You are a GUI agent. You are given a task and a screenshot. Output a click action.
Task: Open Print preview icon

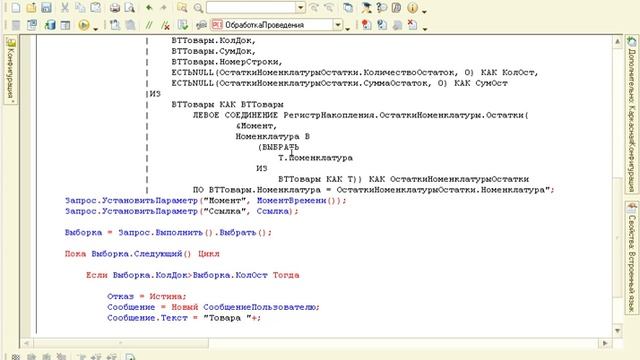pos(129,7)
